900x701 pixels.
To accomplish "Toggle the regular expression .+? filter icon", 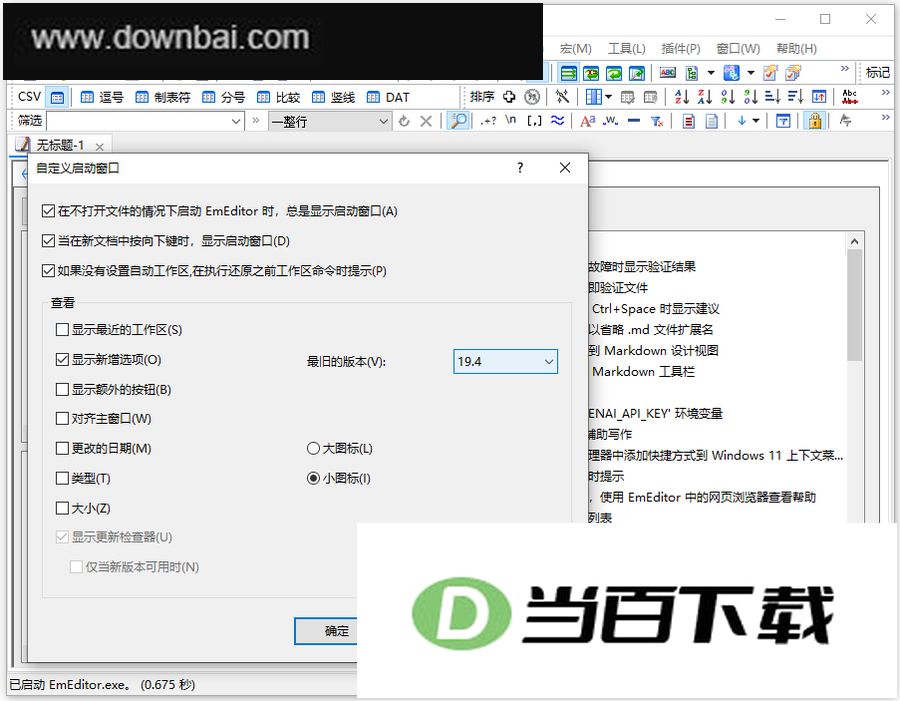I will coord(488,121).
